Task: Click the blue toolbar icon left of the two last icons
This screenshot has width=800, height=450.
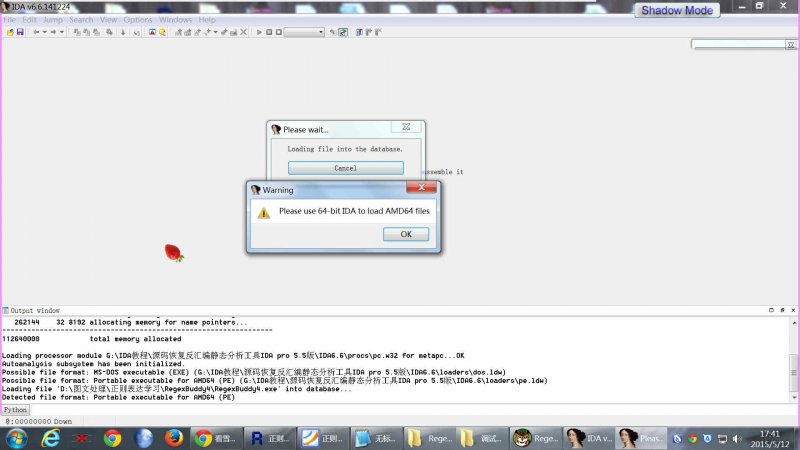Action: [x=359, y=32]
